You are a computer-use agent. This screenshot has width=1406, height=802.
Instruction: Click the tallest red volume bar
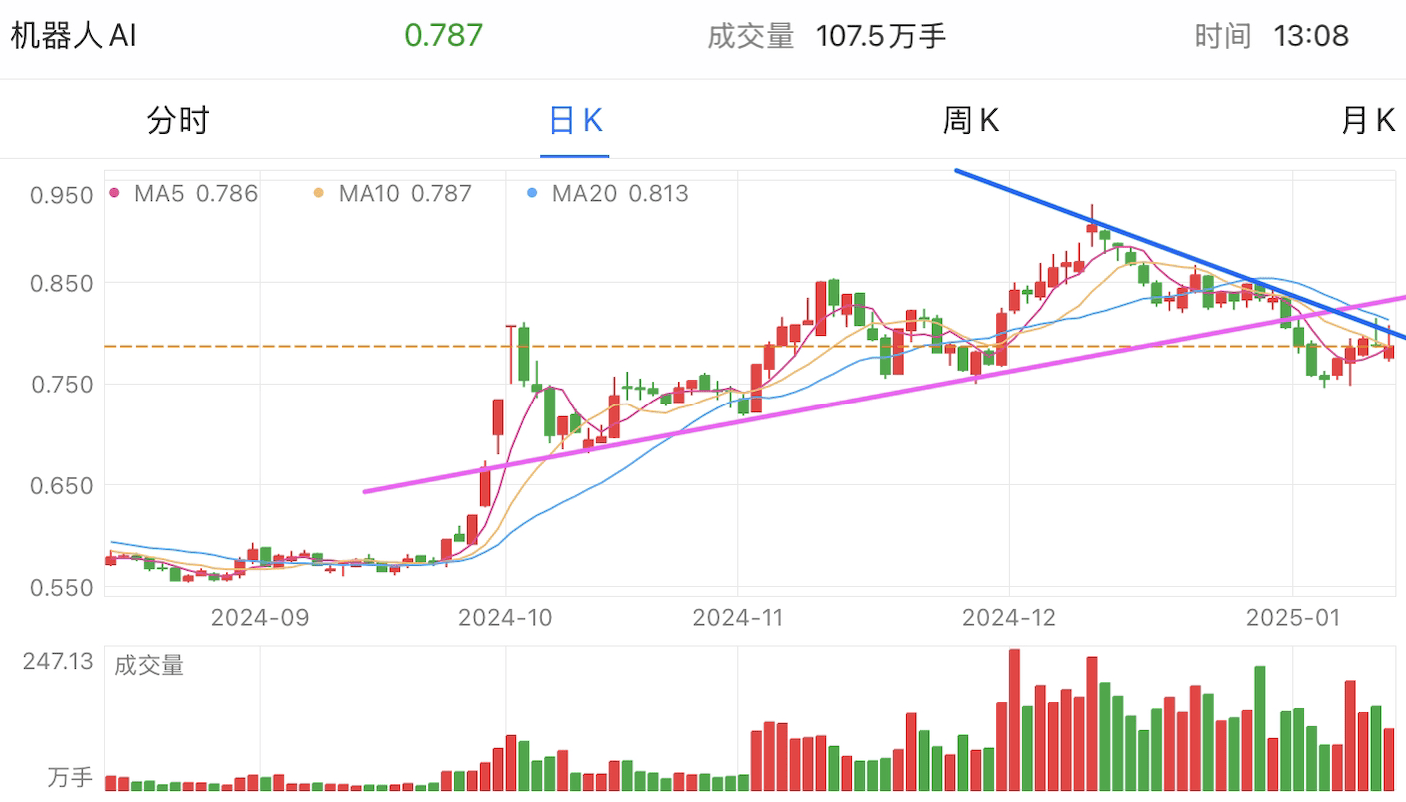(x=1014, y=720)
